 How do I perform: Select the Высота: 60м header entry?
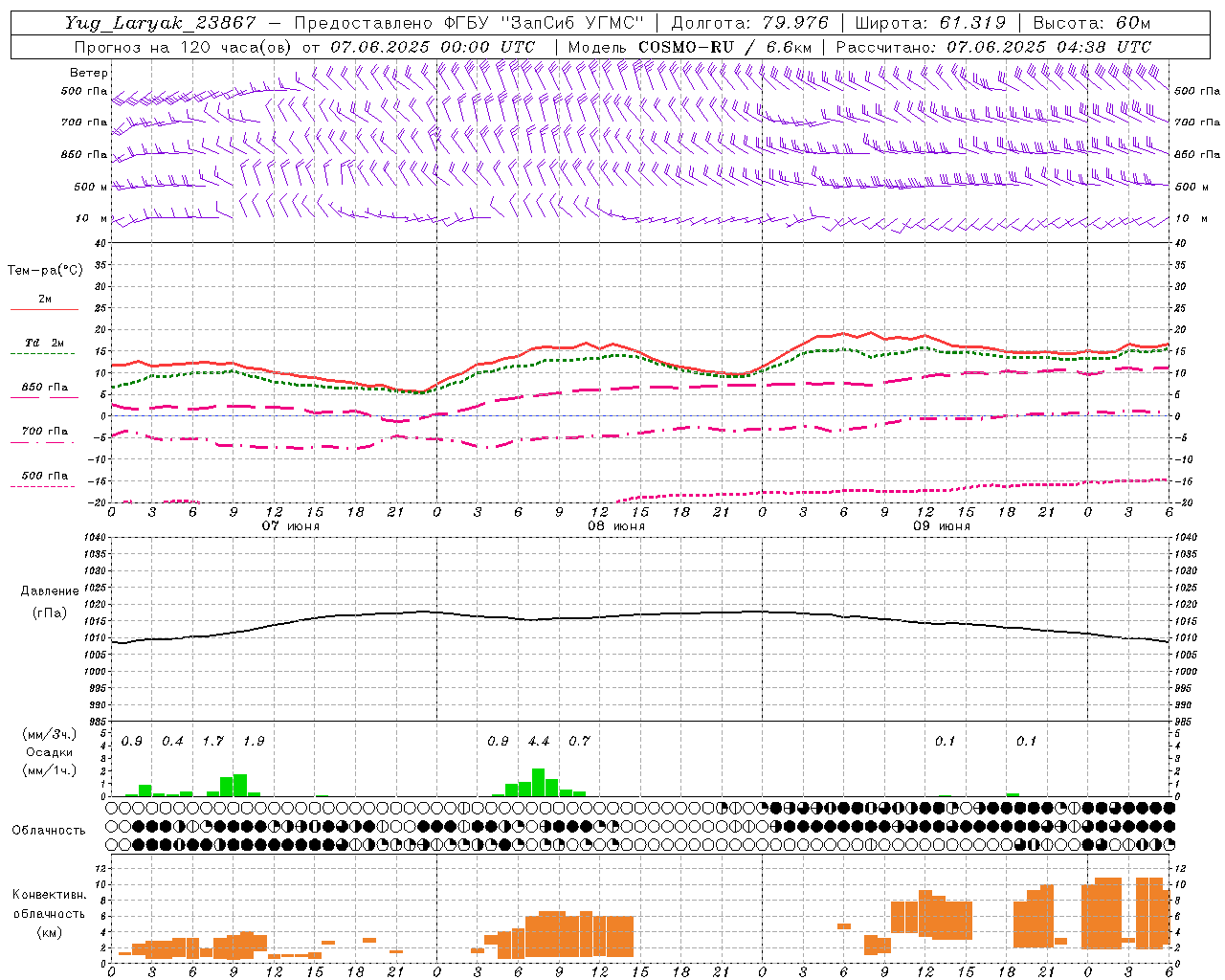pos(1092,24)
